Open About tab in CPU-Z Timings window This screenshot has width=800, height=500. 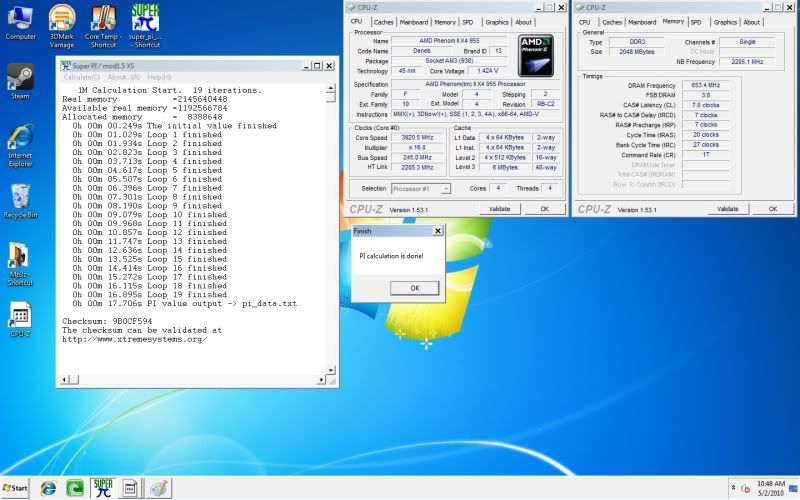point(751,22)
